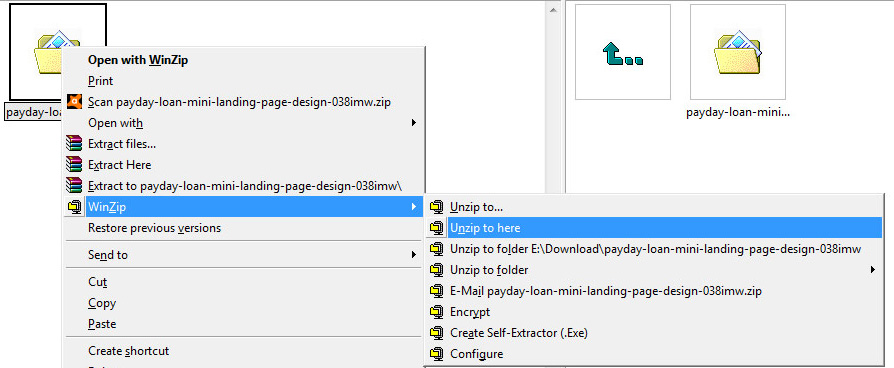894x368 pixels.
Task: Click WinZip icon beside Unzip to folder submenu
Action: (x=437, y=270)
